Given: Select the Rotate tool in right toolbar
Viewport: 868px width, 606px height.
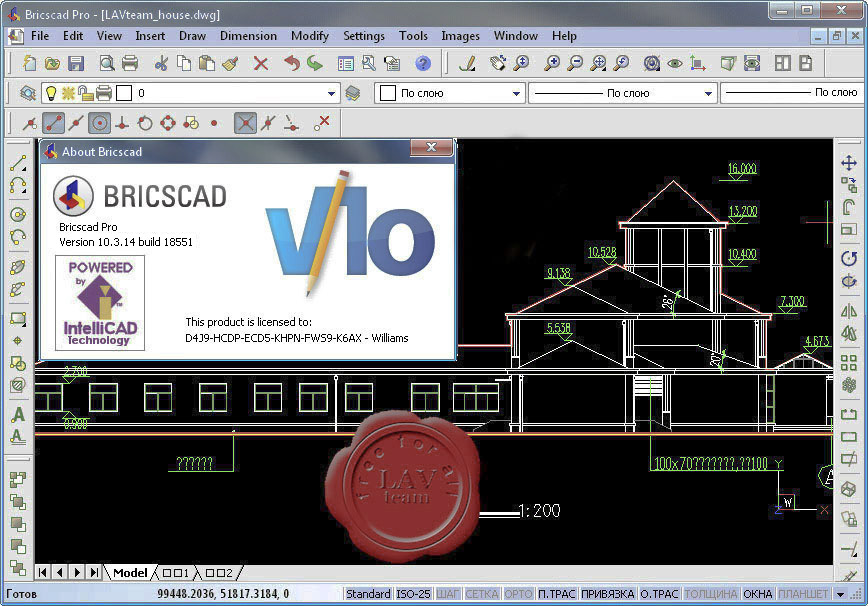Looking at the screenshot, I should point(849,258).
